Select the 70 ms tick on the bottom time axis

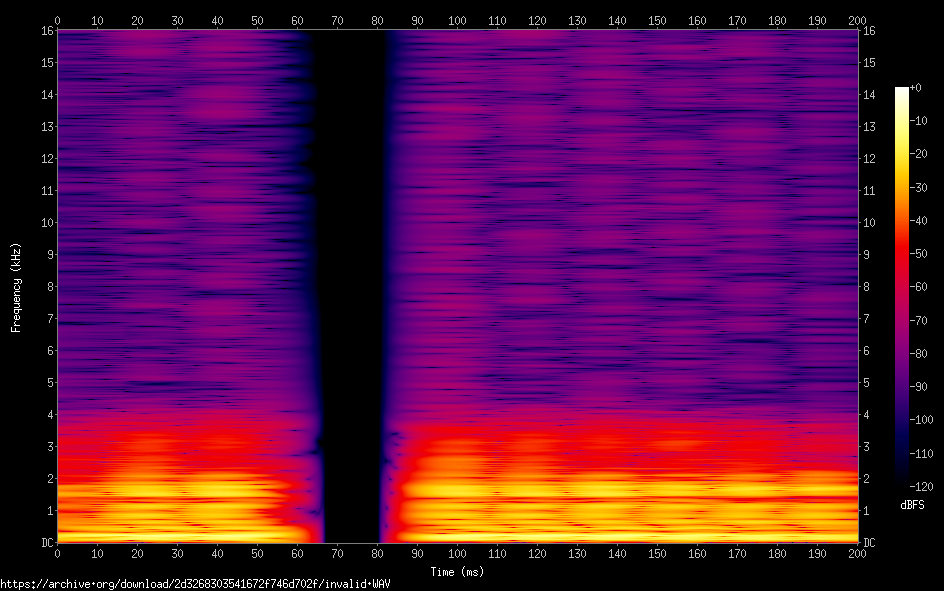point(338,553)
